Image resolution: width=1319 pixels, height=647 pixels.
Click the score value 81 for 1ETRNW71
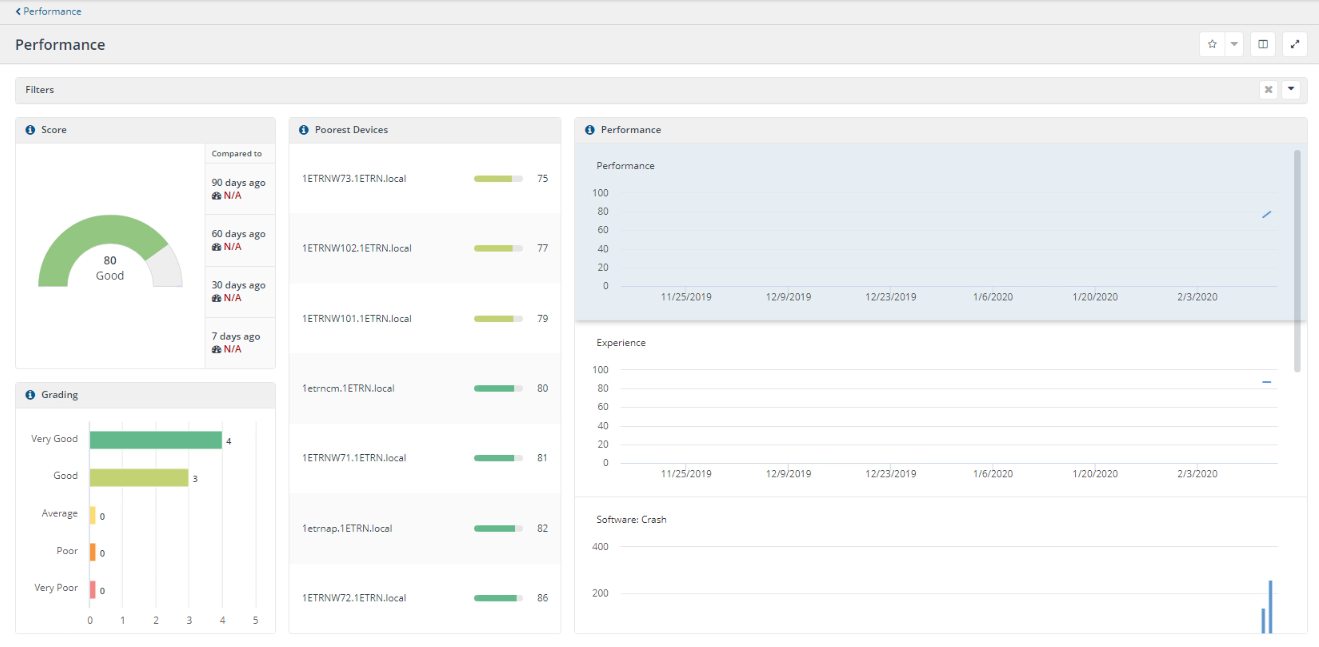point(542,458)
